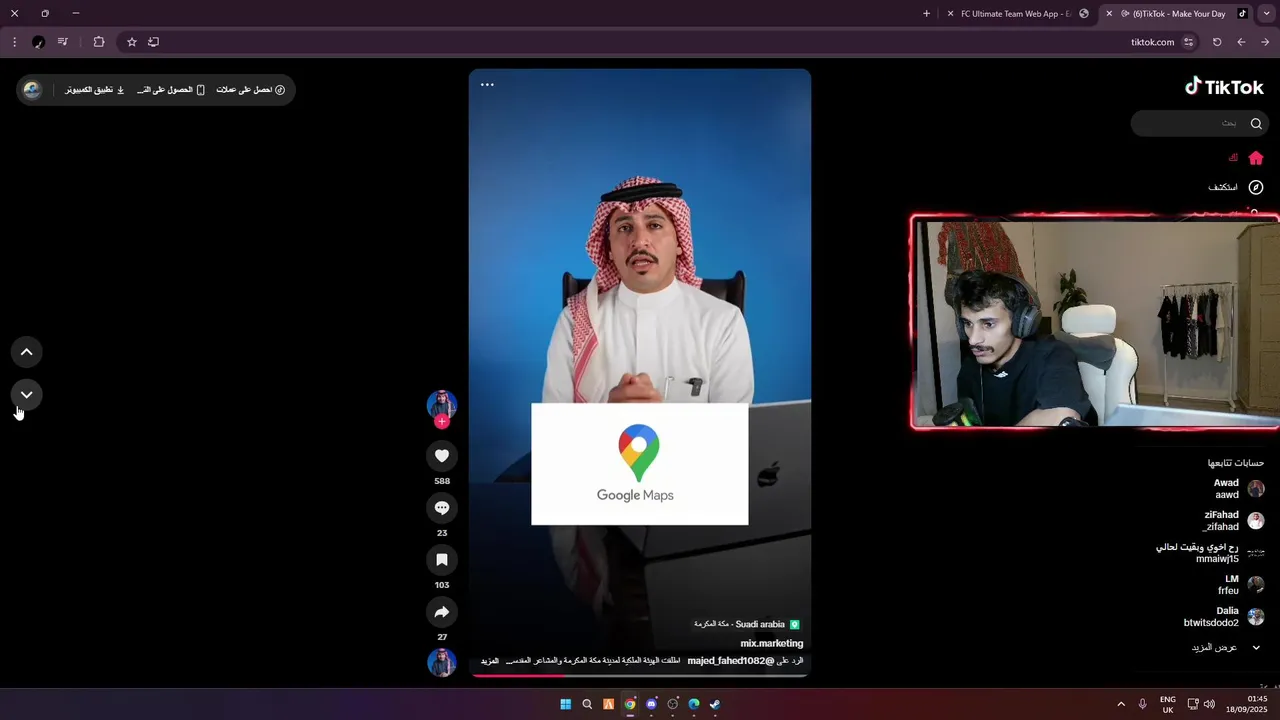This screenshot has height=720, width=1280.
Task: Open the Chrome profile avatar
Action: (x=38, y=42)
